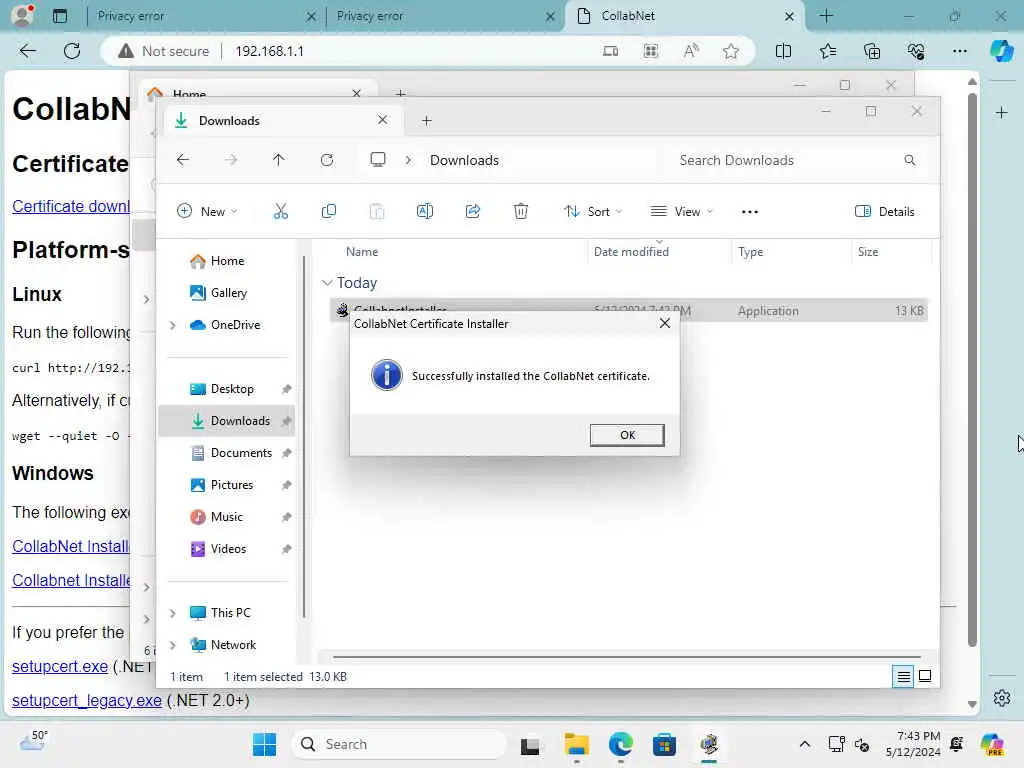
Task: Open the New dropdown in Explorer
Action: (x=207, y=212)
